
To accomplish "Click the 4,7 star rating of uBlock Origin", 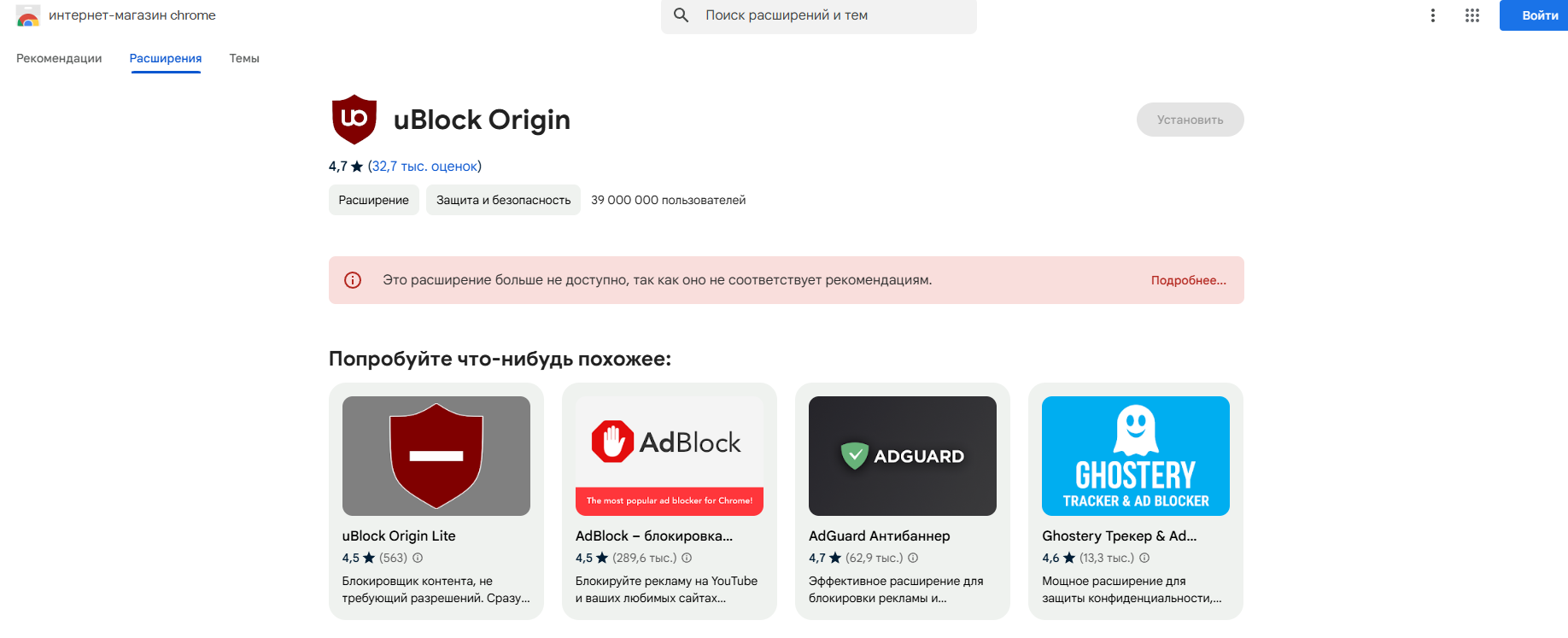I will pos(346,166).
